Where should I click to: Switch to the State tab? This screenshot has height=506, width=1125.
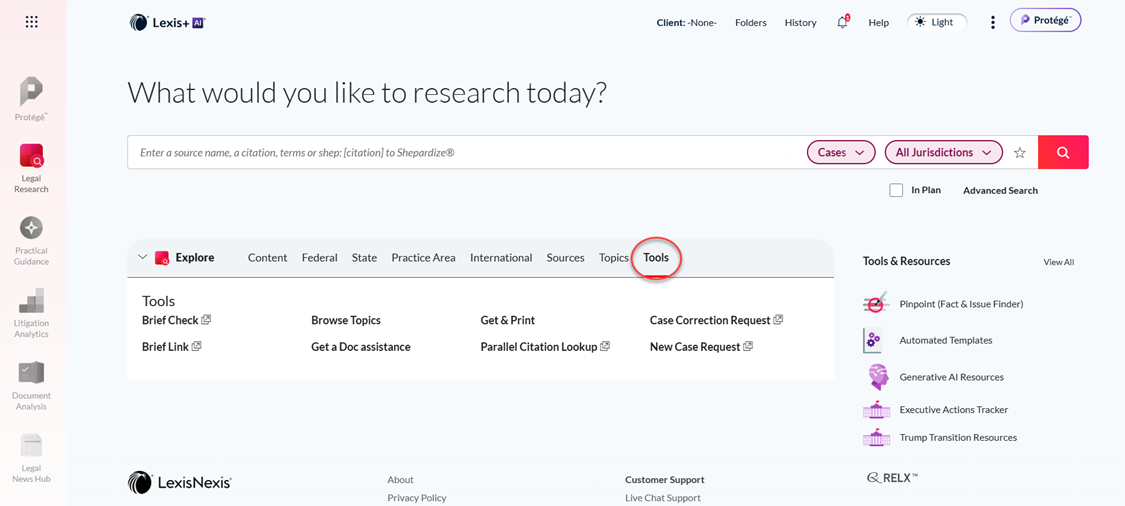tap(364, 258)
